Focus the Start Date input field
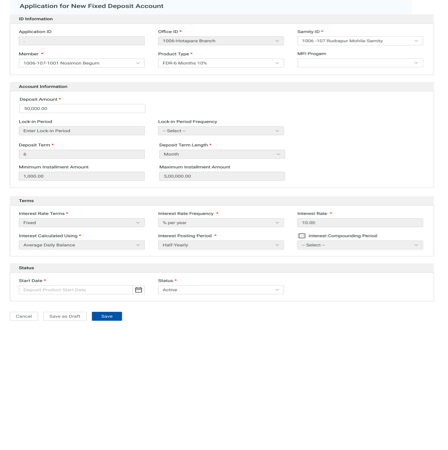Screen dimensions: 448x450 pyautogui.click(x=76, y=290)
